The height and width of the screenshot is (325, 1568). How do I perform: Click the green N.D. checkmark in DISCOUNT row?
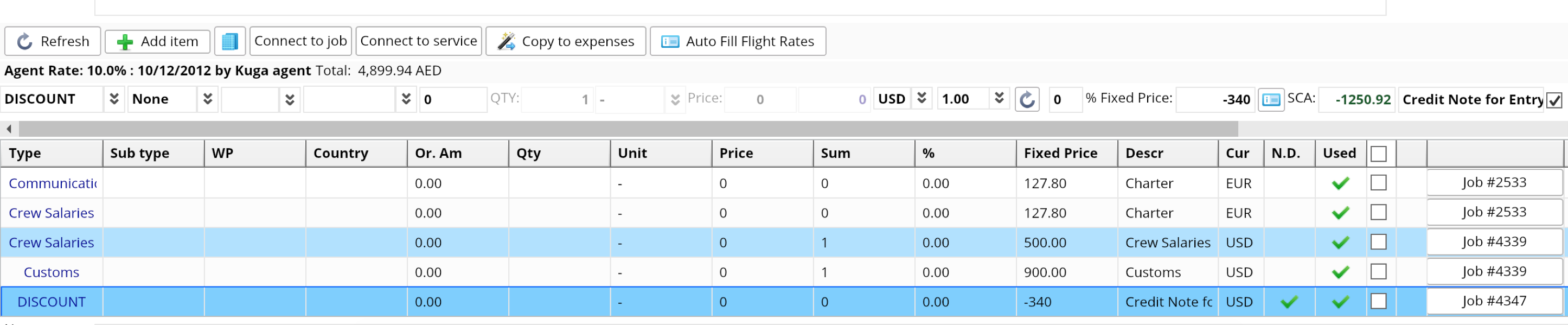click(1289, 302)
